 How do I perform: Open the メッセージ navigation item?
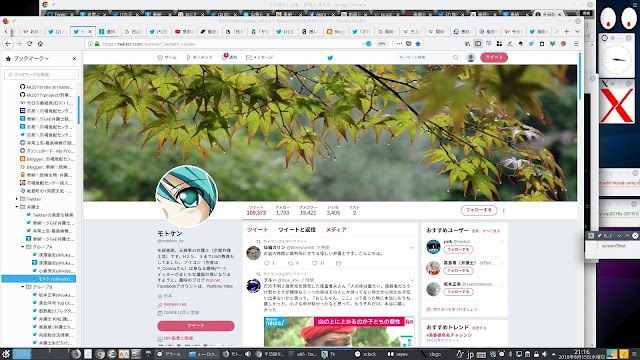[x=260, y=58]
